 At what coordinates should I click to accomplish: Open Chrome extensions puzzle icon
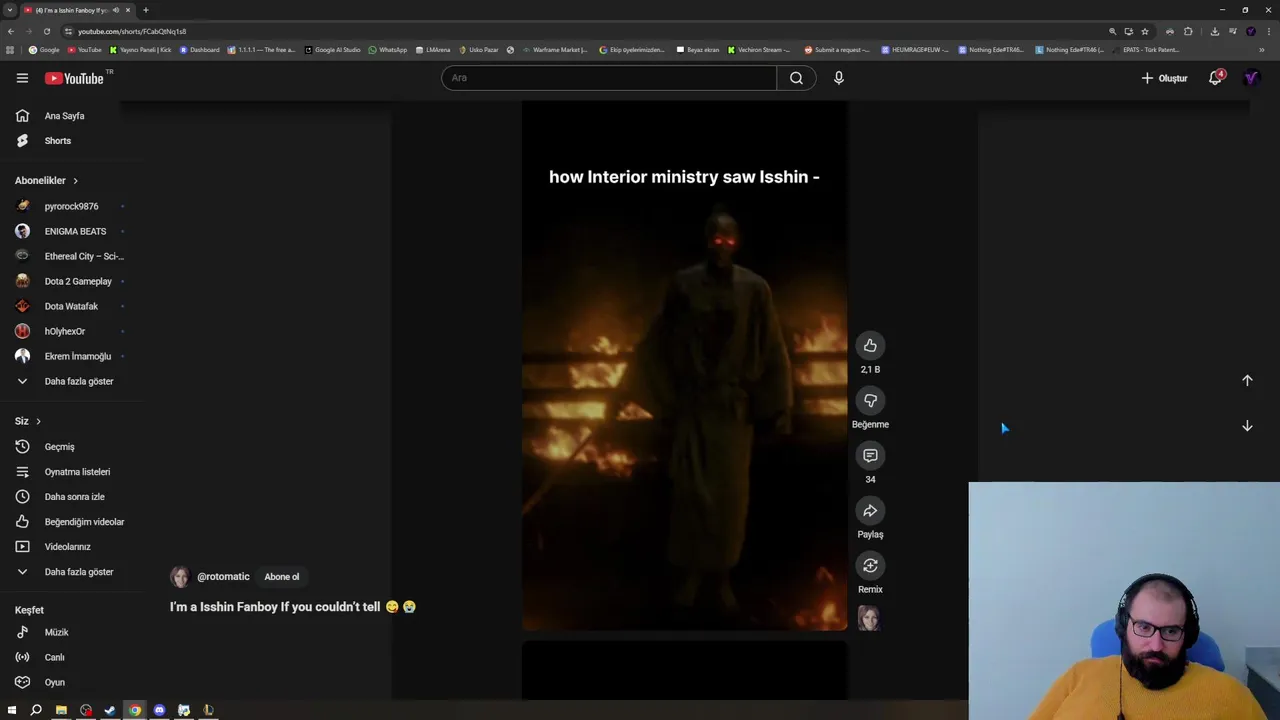(1188, 31)
